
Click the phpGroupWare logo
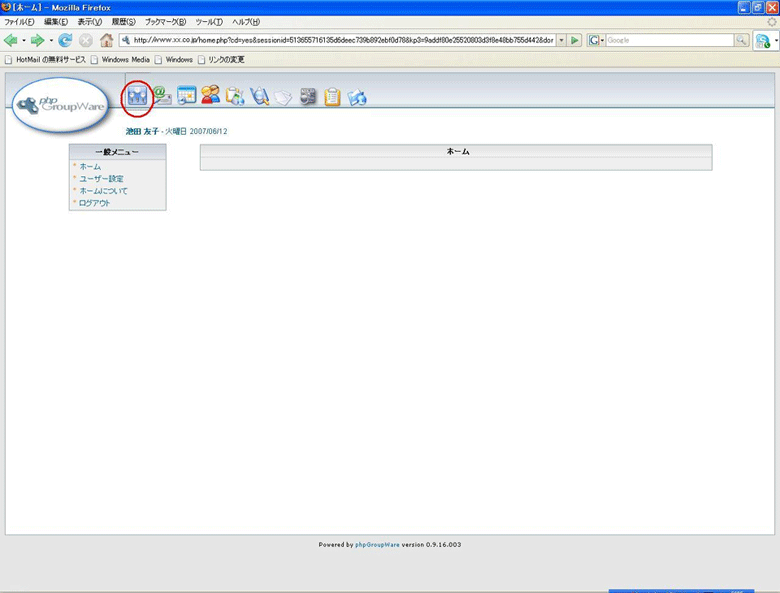pos(60,104)
